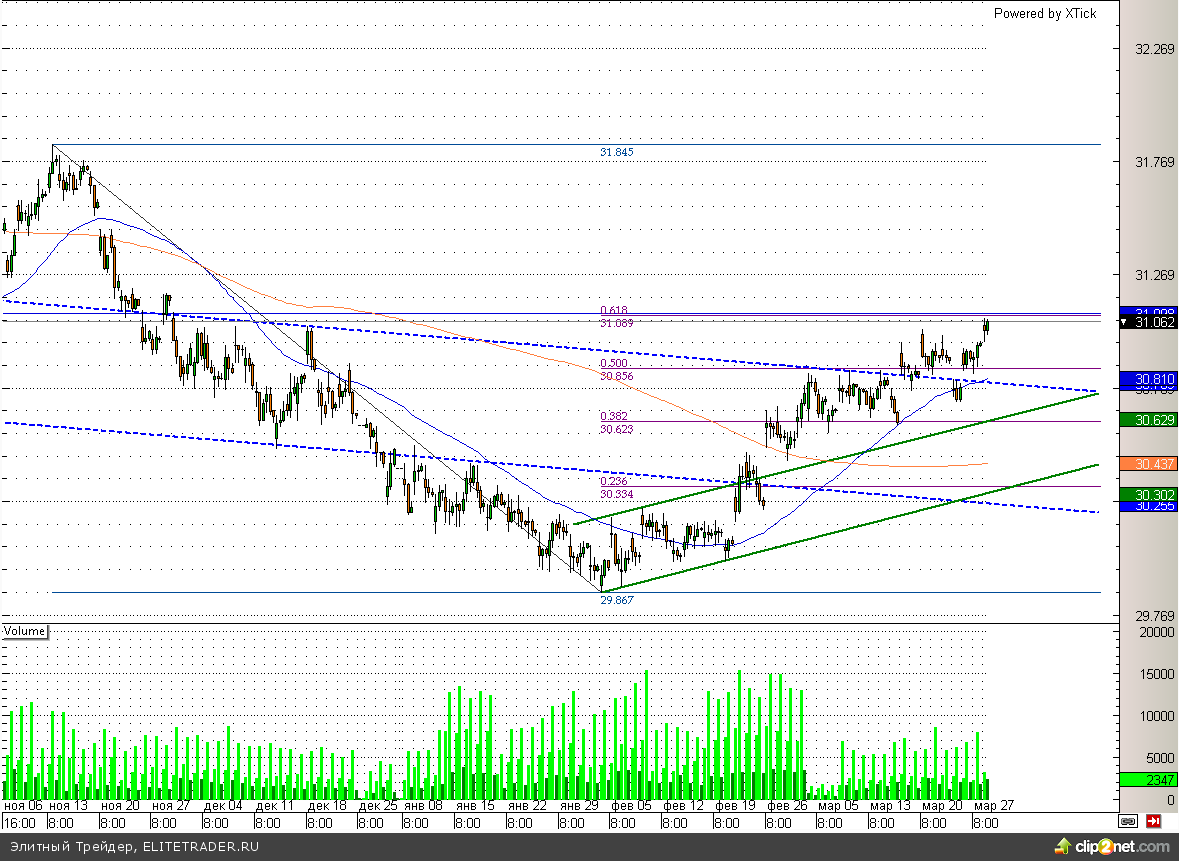Select the 0.618 Fibonacci level label

pos(614,311)
